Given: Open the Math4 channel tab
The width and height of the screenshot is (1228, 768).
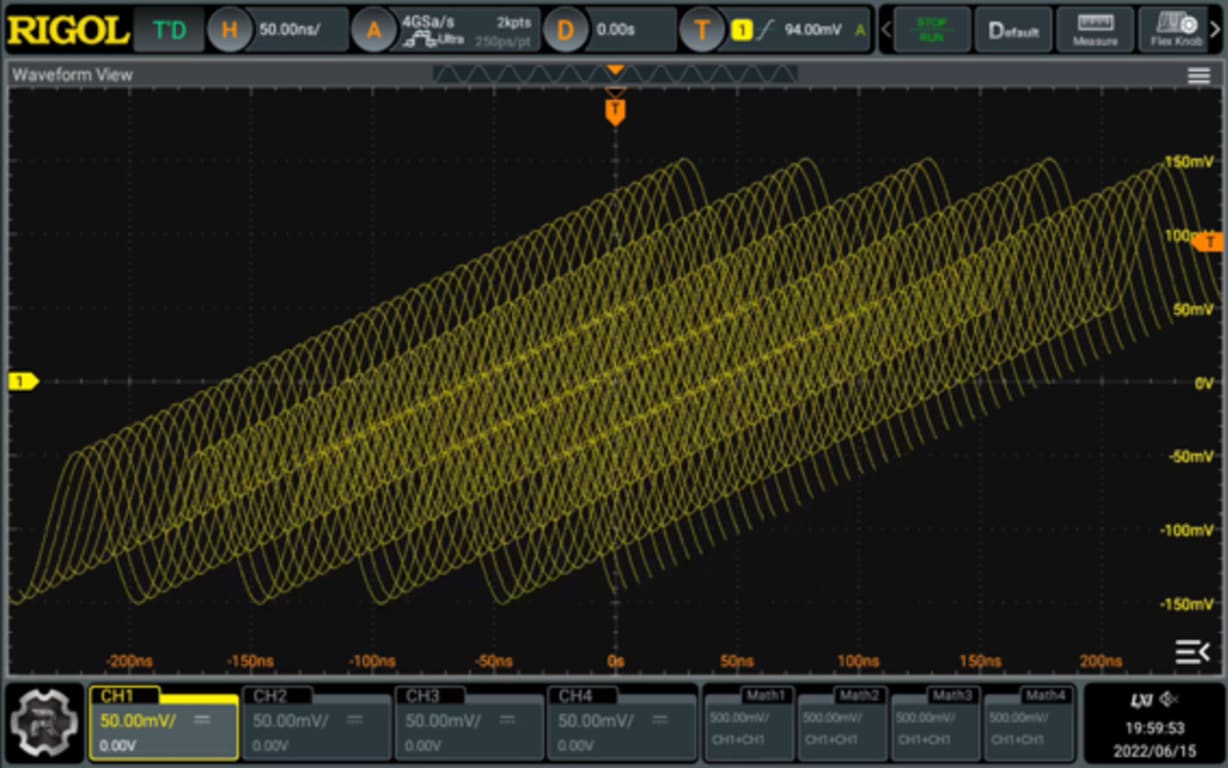Looking at the screenshot, I should (x=1045, y=695).
